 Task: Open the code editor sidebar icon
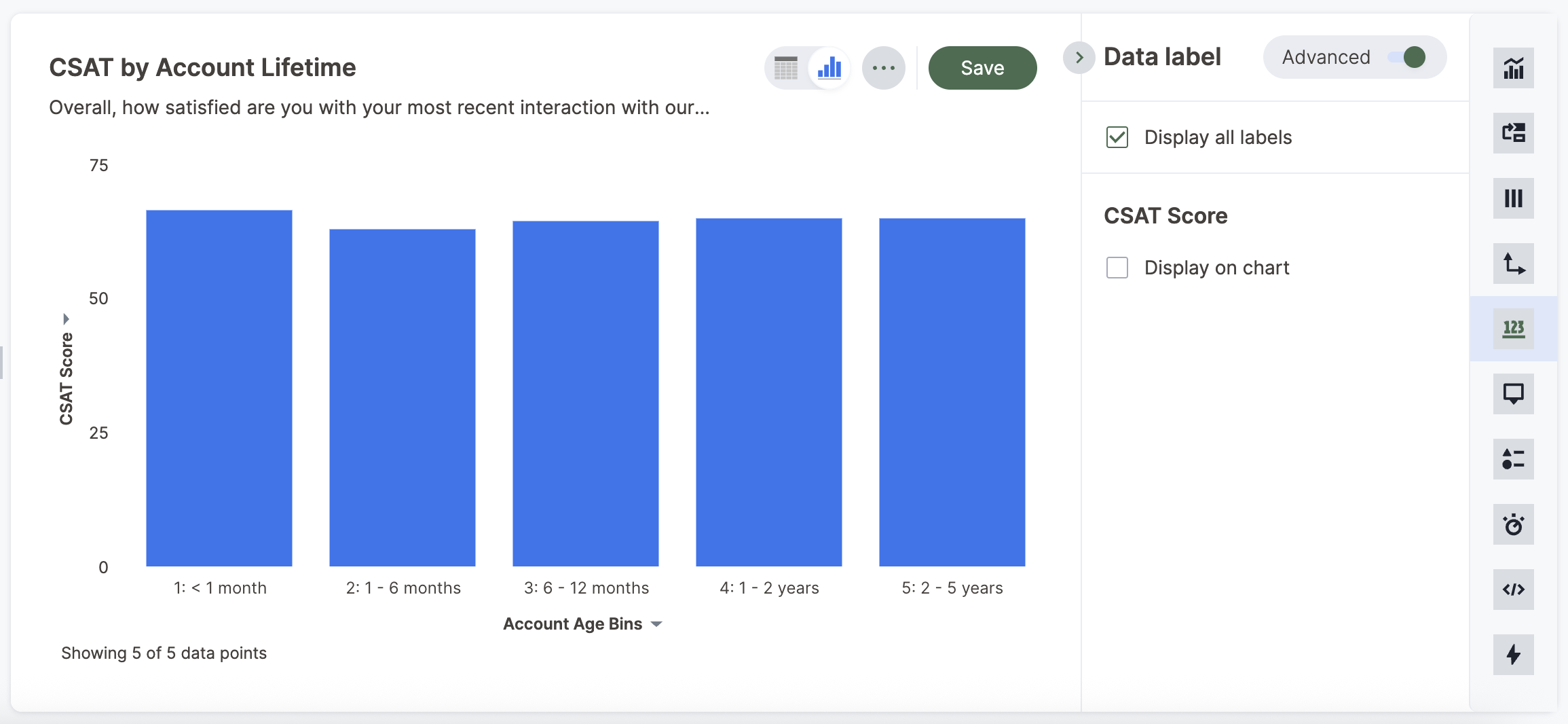(1513, 590)
